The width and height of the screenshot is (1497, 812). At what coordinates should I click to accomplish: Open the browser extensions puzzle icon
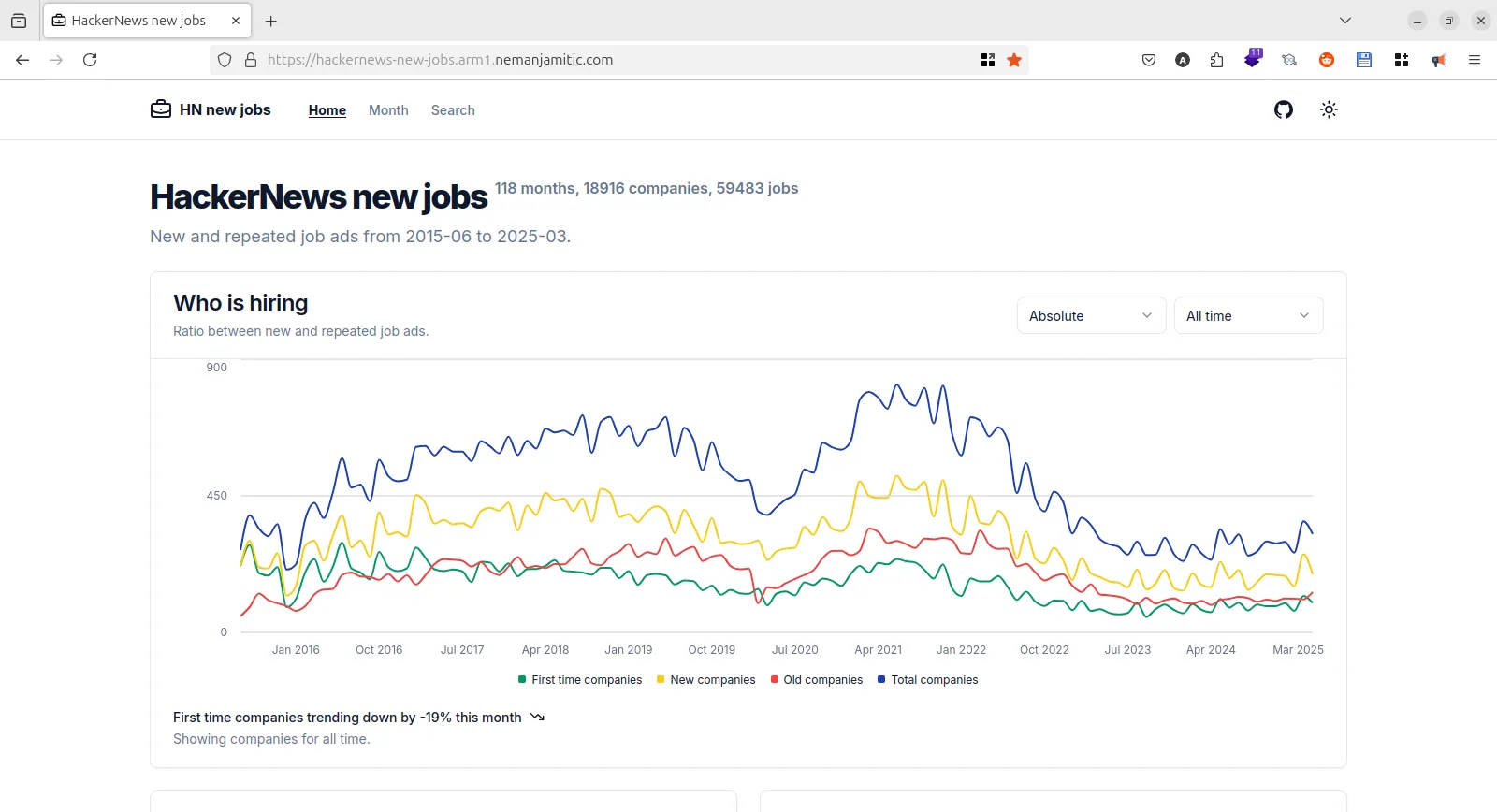pyautogui.click(x=1216, y=60)
